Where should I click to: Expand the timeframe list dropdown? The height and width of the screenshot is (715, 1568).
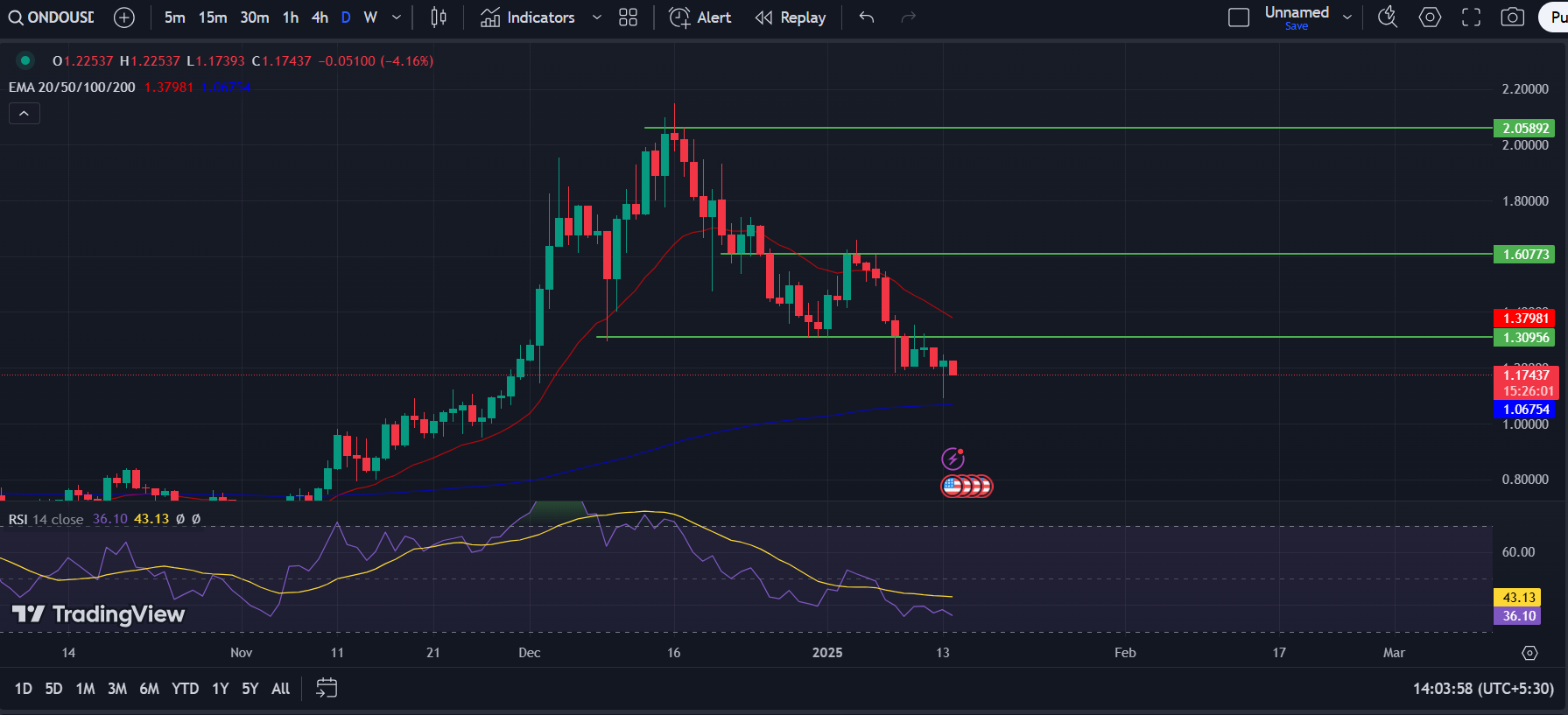397,18
